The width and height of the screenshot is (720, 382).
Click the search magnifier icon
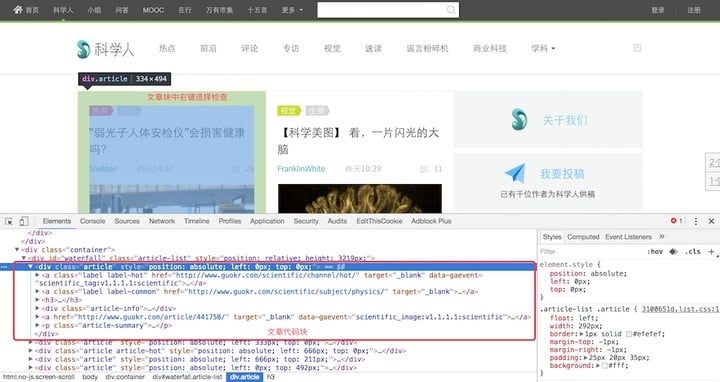point(451,10)
